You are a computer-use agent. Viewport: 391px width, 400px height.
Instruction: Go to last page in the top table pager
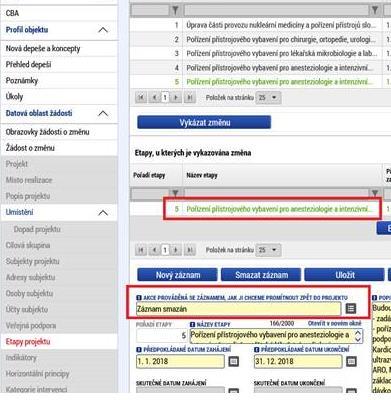pyautogui.click(x=189, y=98)
